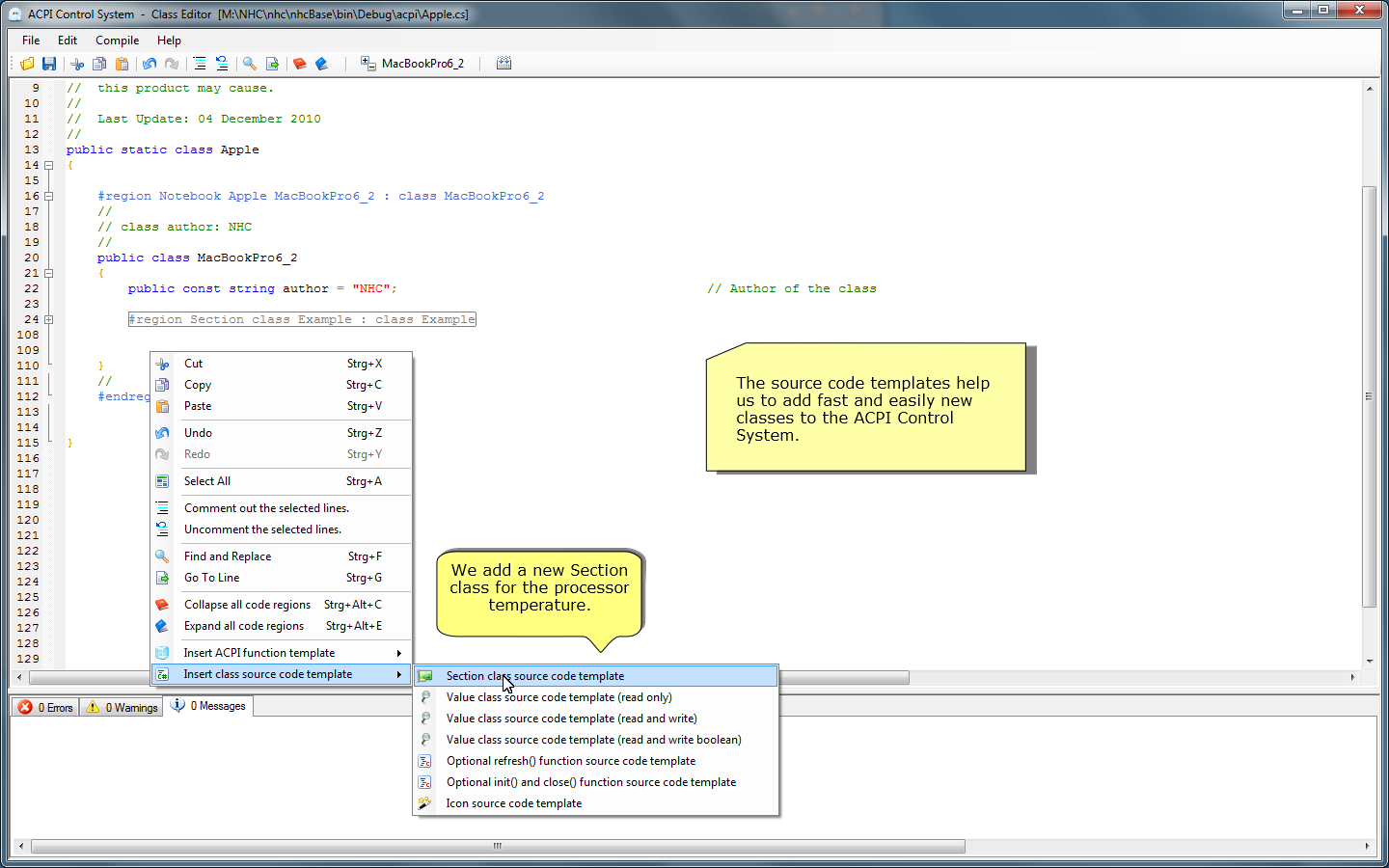
Task: Click the Find magnifier icon in toolbar
Action: pos(250,64)
